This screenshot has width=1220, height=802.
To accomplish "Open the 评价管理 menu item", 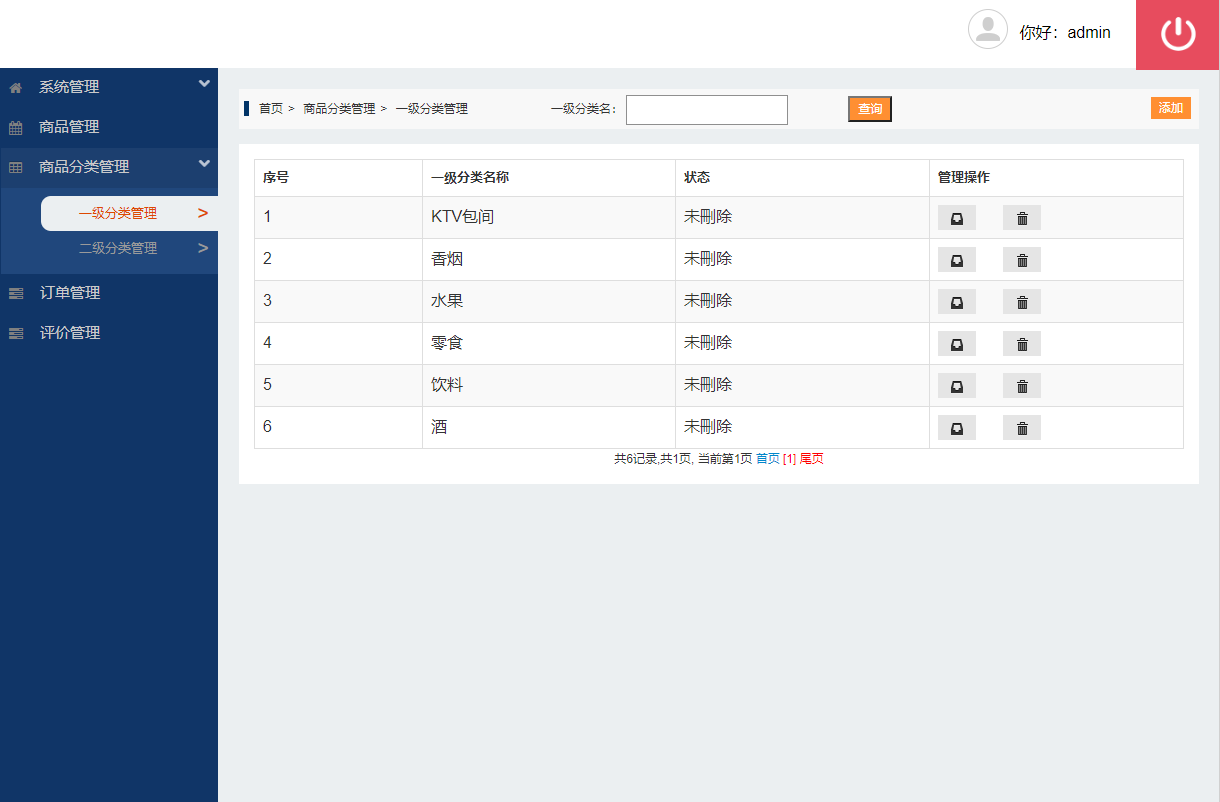I will click(x=70, y=332).
